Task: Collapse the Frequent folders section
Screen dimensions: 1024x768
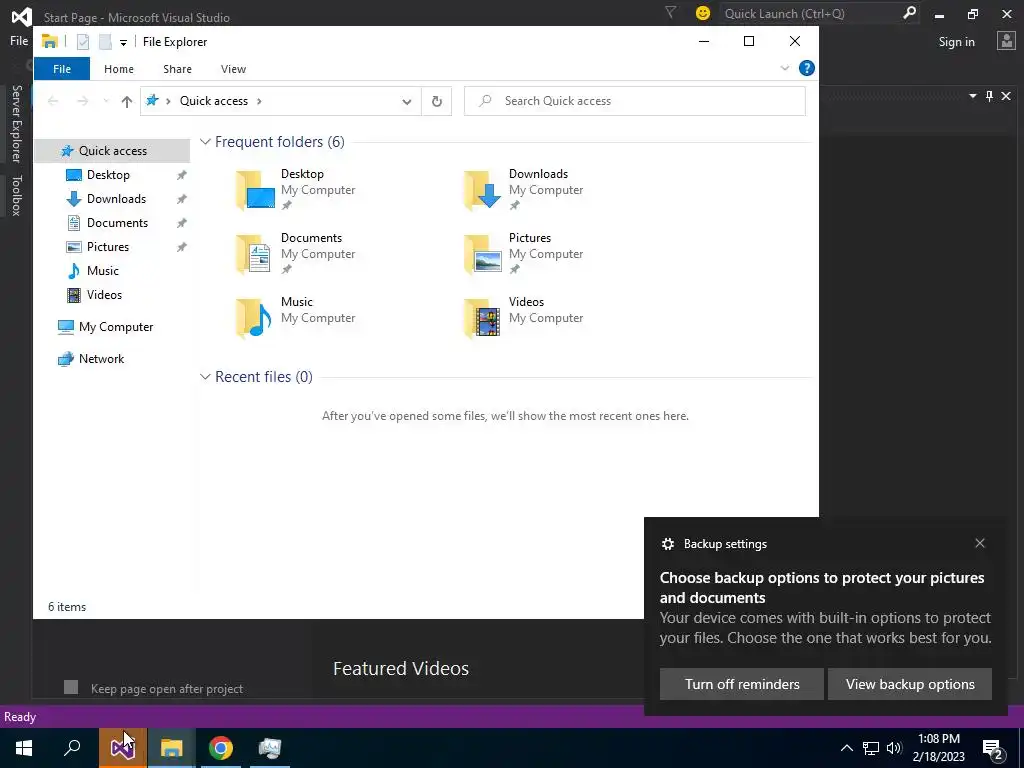Action: pos(205,142)
